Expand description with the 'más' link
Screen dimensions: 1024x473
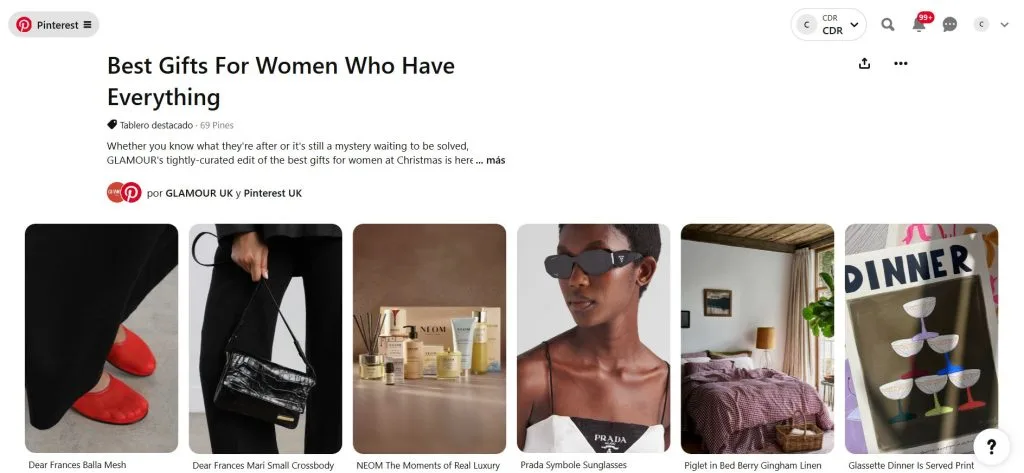pyautogui.click(x=495, y=160)
